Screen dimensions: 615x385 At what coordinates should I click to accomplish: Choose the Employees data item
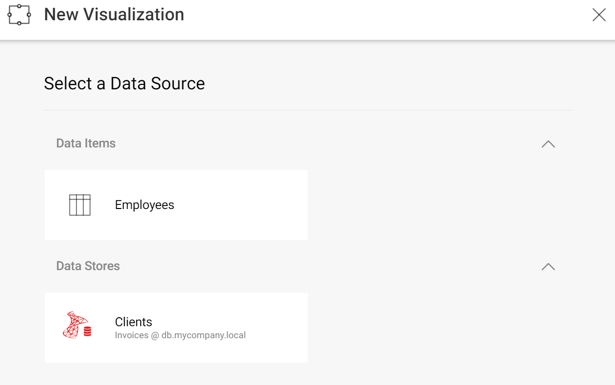(x=176, y=205)
